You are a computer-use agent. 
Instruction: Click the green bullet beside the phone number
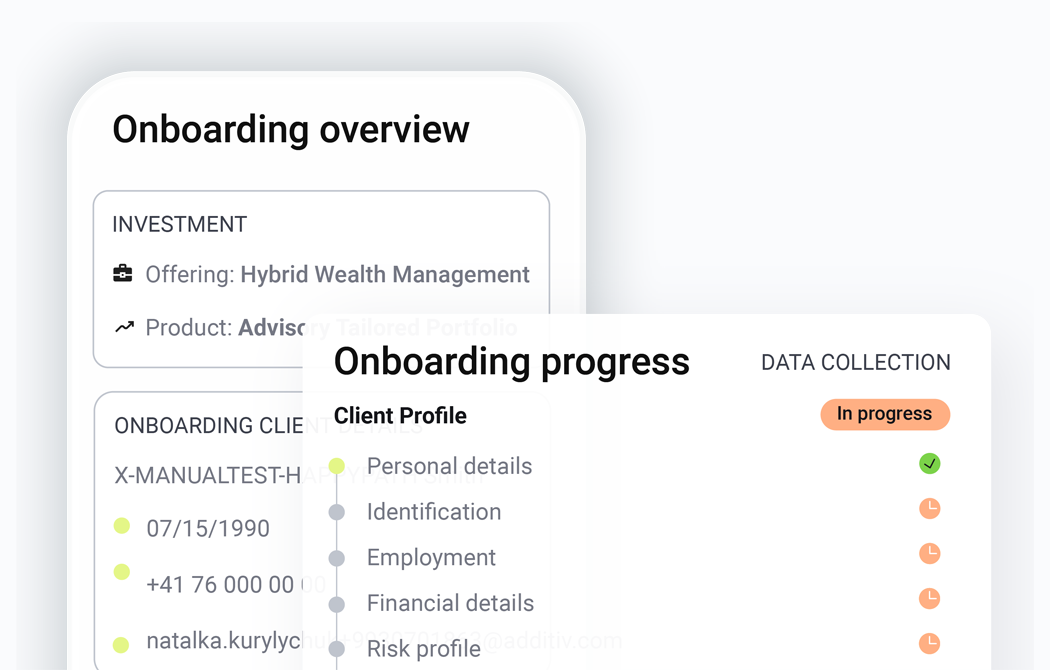coord(122,572)
